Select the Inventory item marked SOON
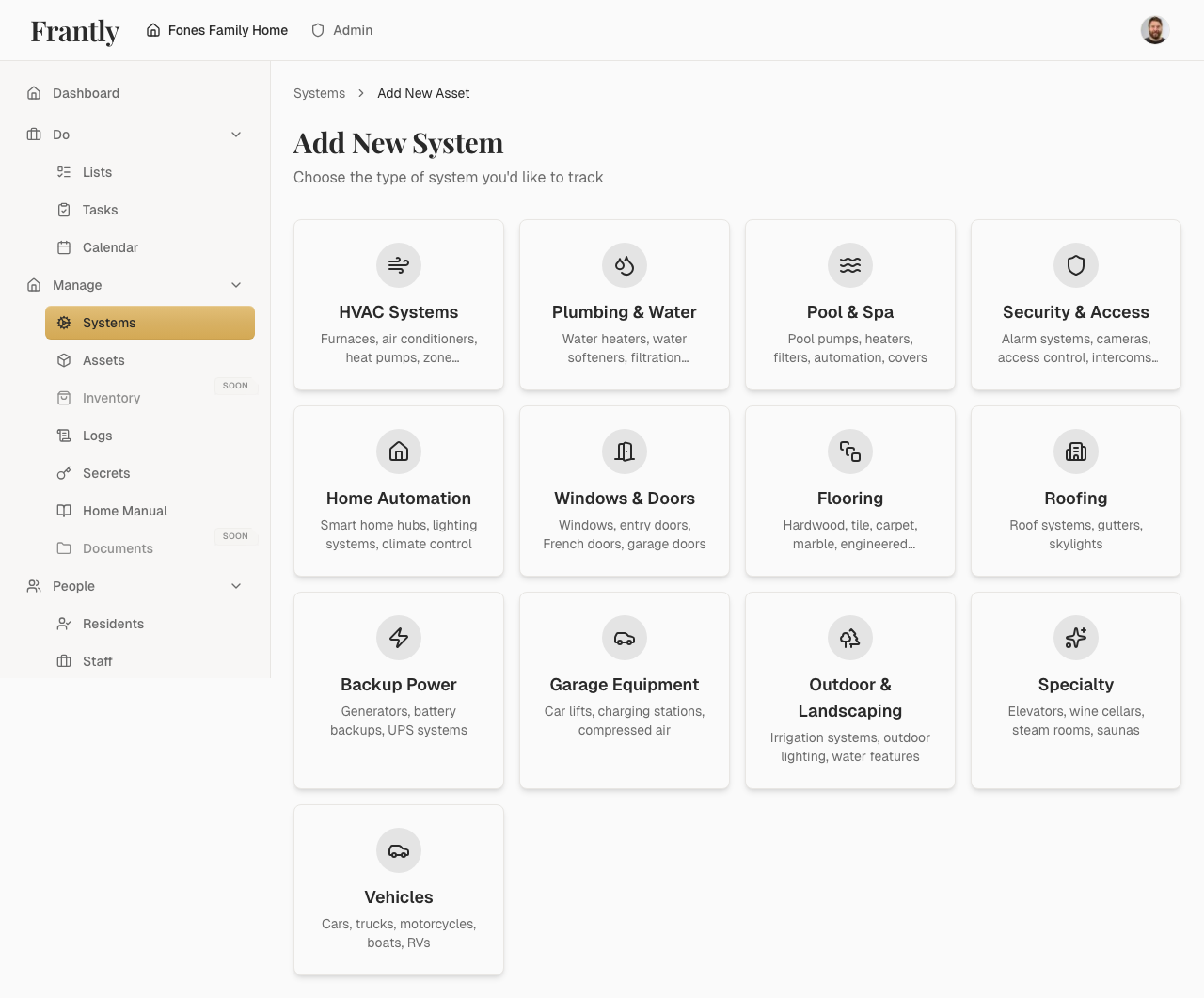 coord(110,397)
